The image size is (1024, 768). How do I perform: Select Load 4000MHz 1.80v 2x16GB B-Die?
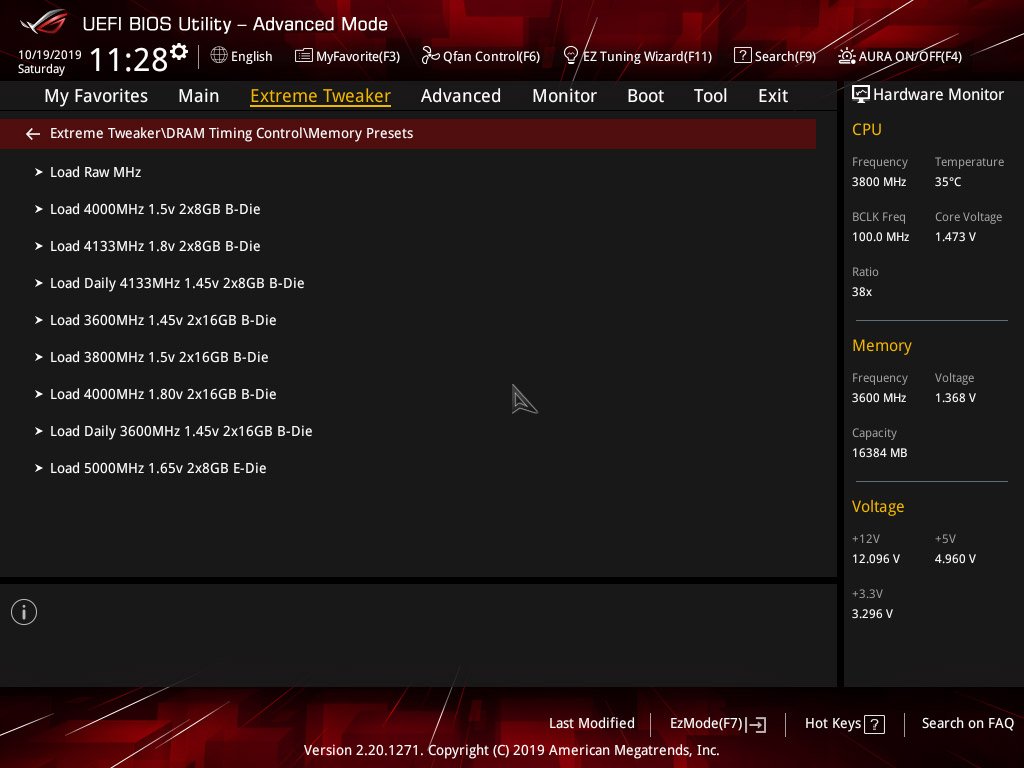click(x=163, y=394)
